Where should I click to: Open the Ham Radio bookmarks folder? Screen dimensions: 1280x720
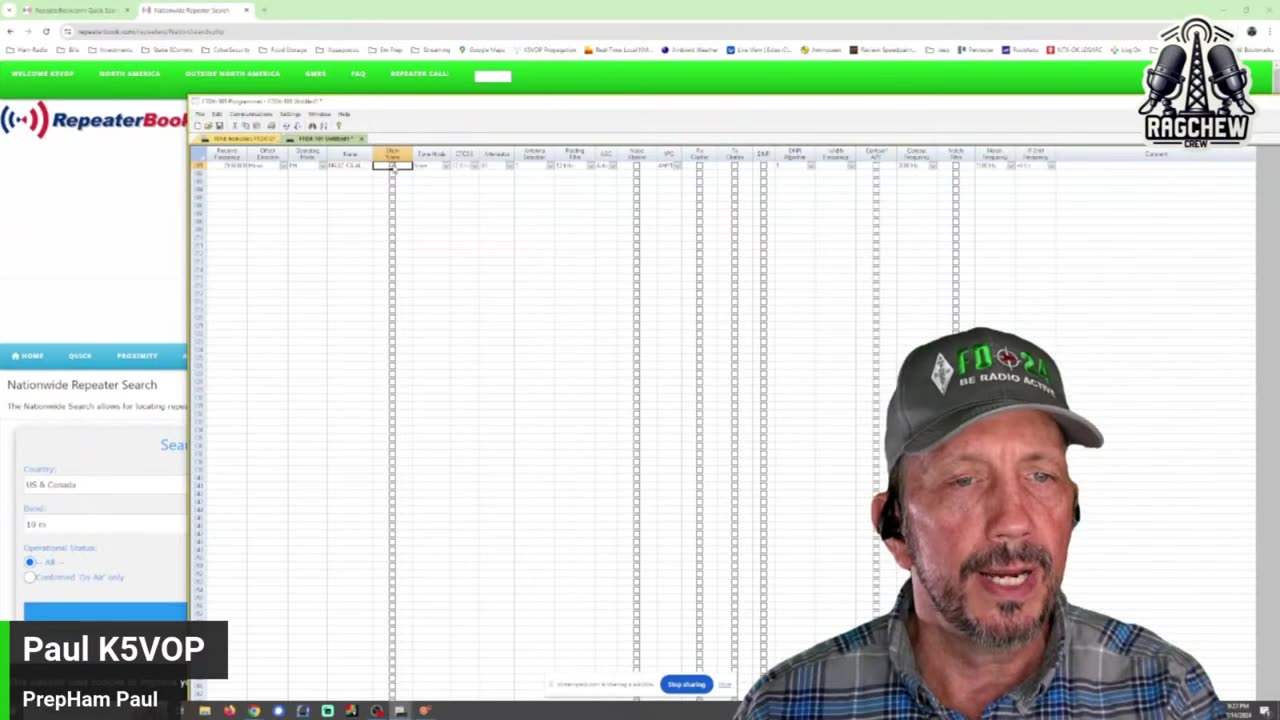click(x=27, y=49)
